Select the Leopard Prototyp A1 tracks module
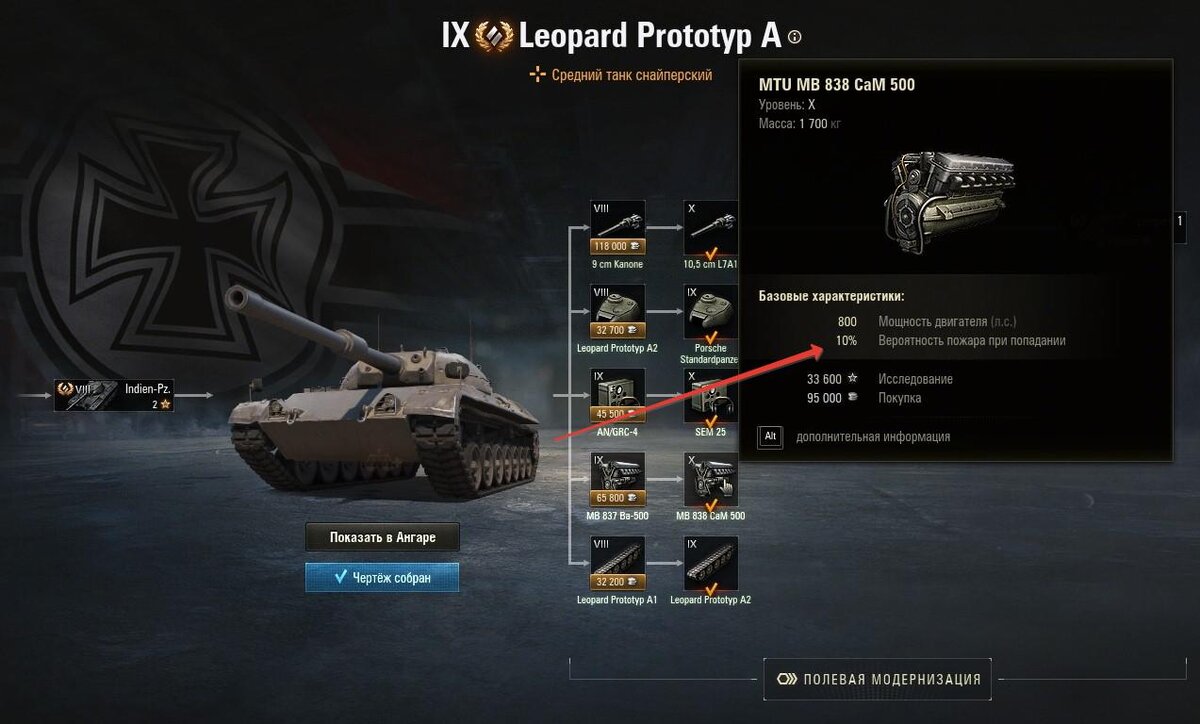Screen dimensions: 1200x724 617,563
